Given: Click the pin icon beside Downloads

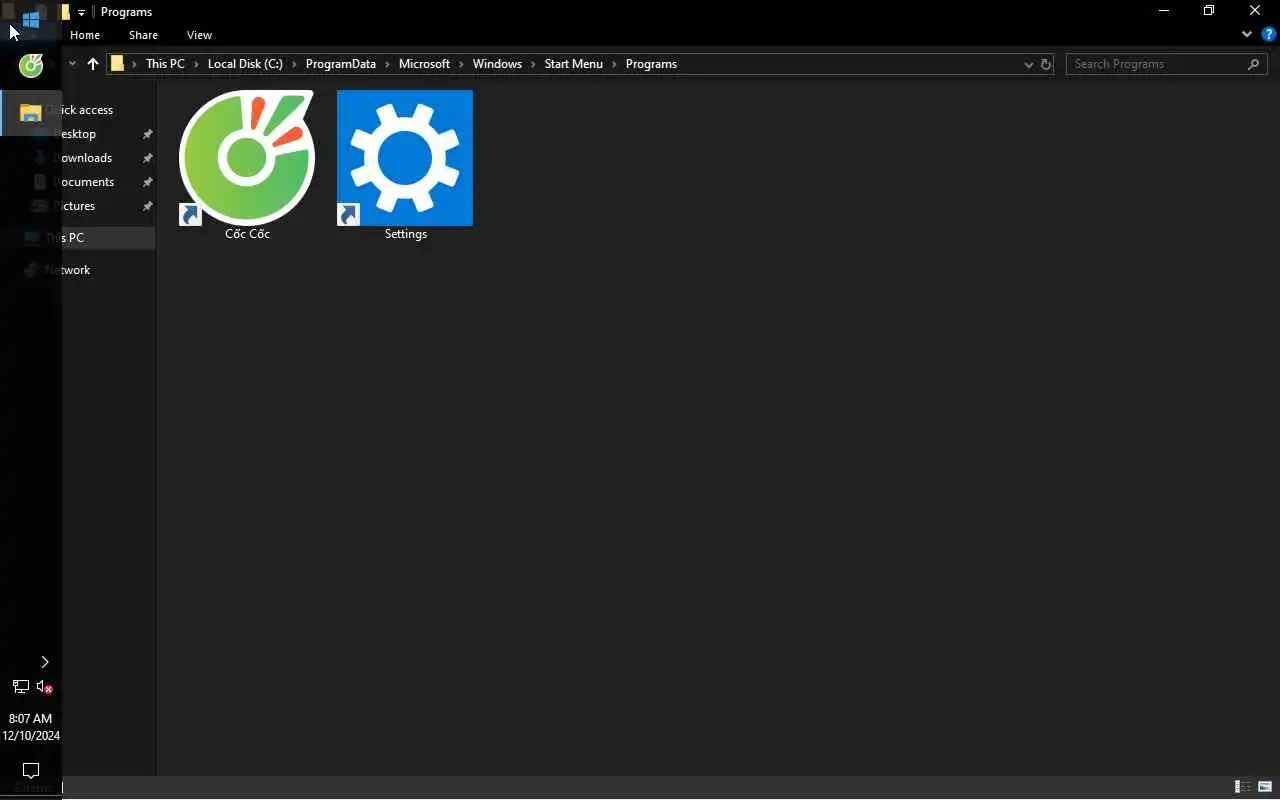Looking at the screenshot, I should (x=148, y=158).
